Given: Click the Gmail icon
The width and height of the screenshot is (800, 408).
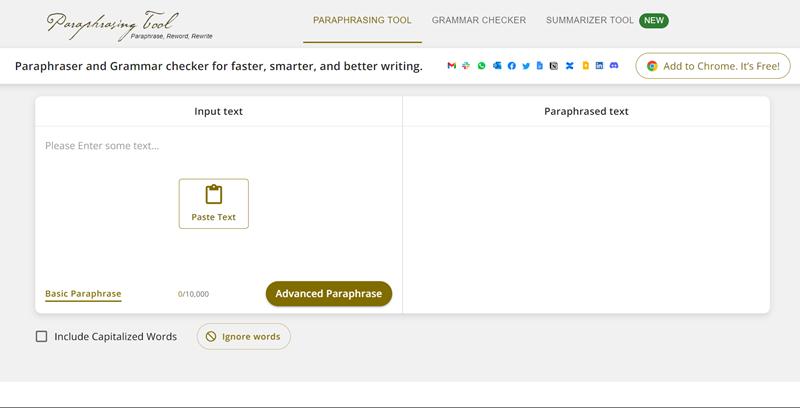Looking at the screenshot, I should coord(452,66).
